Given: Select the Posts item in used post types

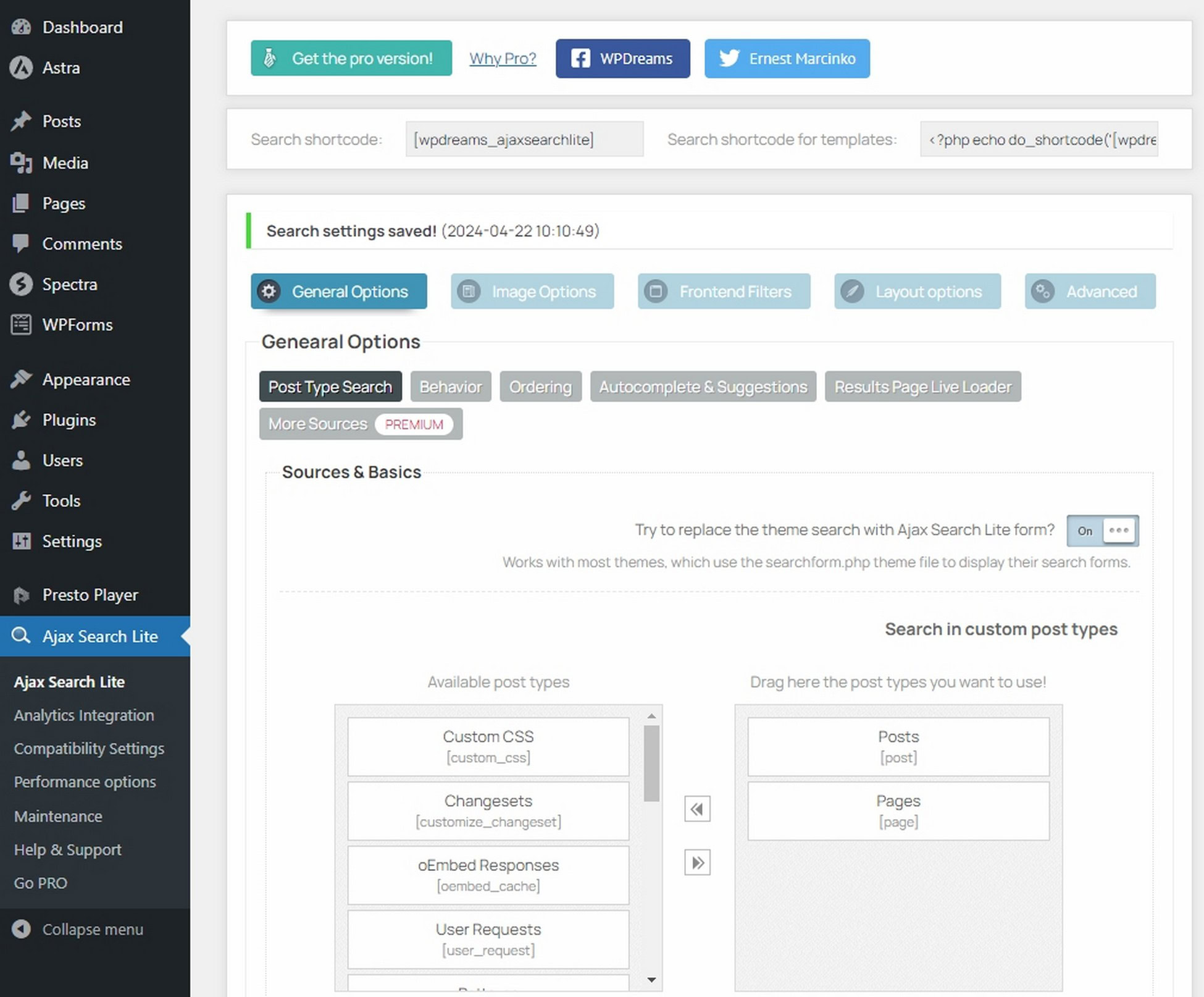Looking at the screenshot, I should coord(898,746).
